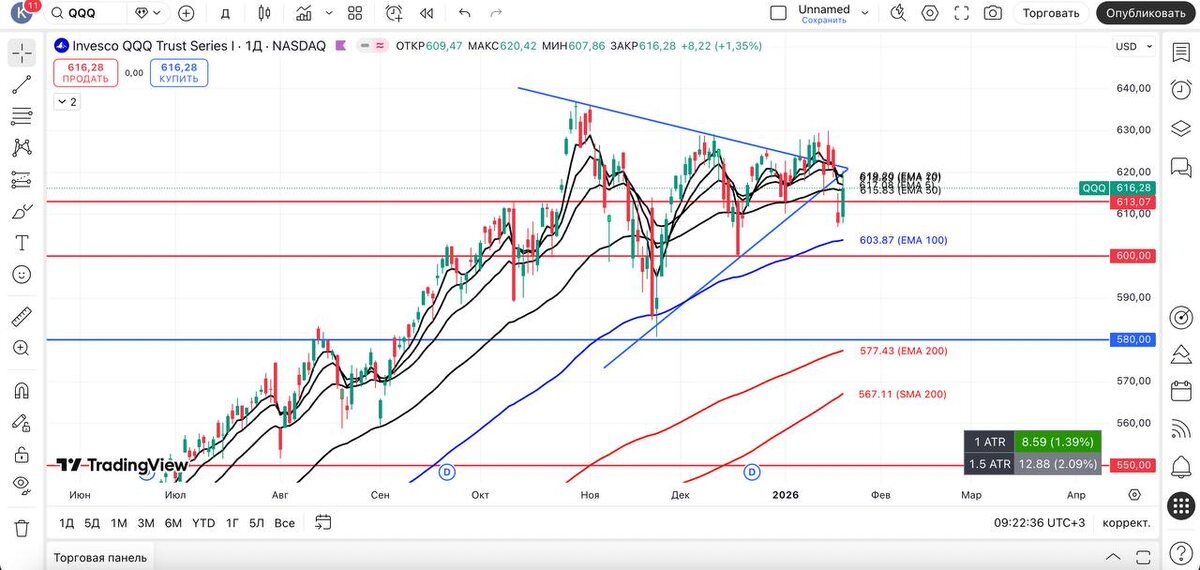
Task: Select the 1Д time range
Action: coord(66,523)
